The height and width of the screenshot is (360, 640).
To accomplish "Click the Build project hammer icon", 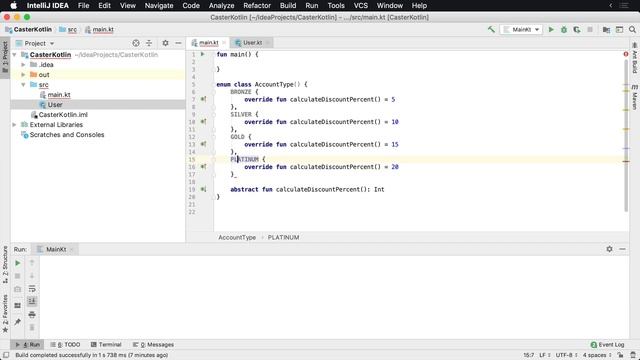I will tap(491, 29).
